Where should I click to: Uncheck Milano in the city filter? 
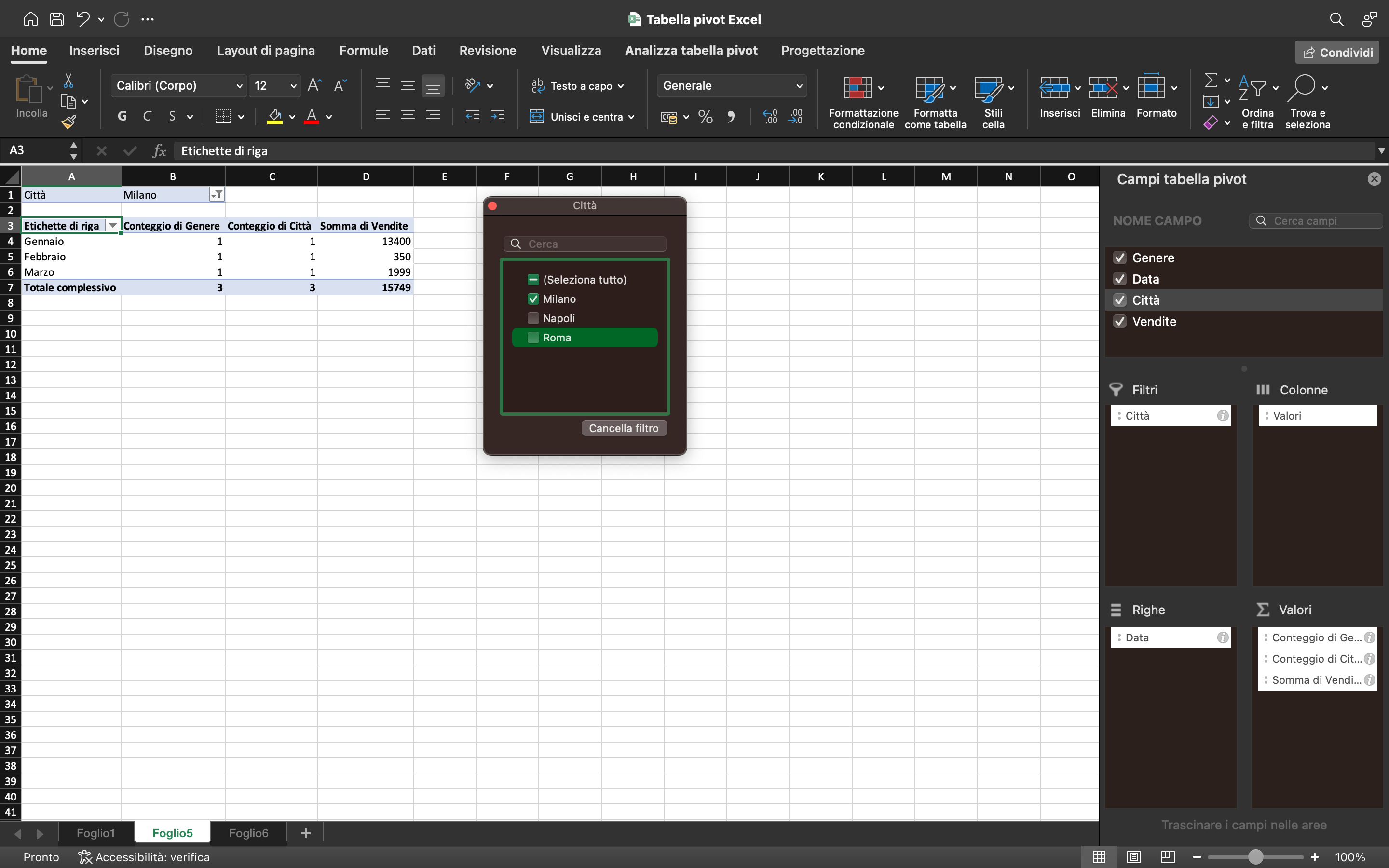[532, 298]
